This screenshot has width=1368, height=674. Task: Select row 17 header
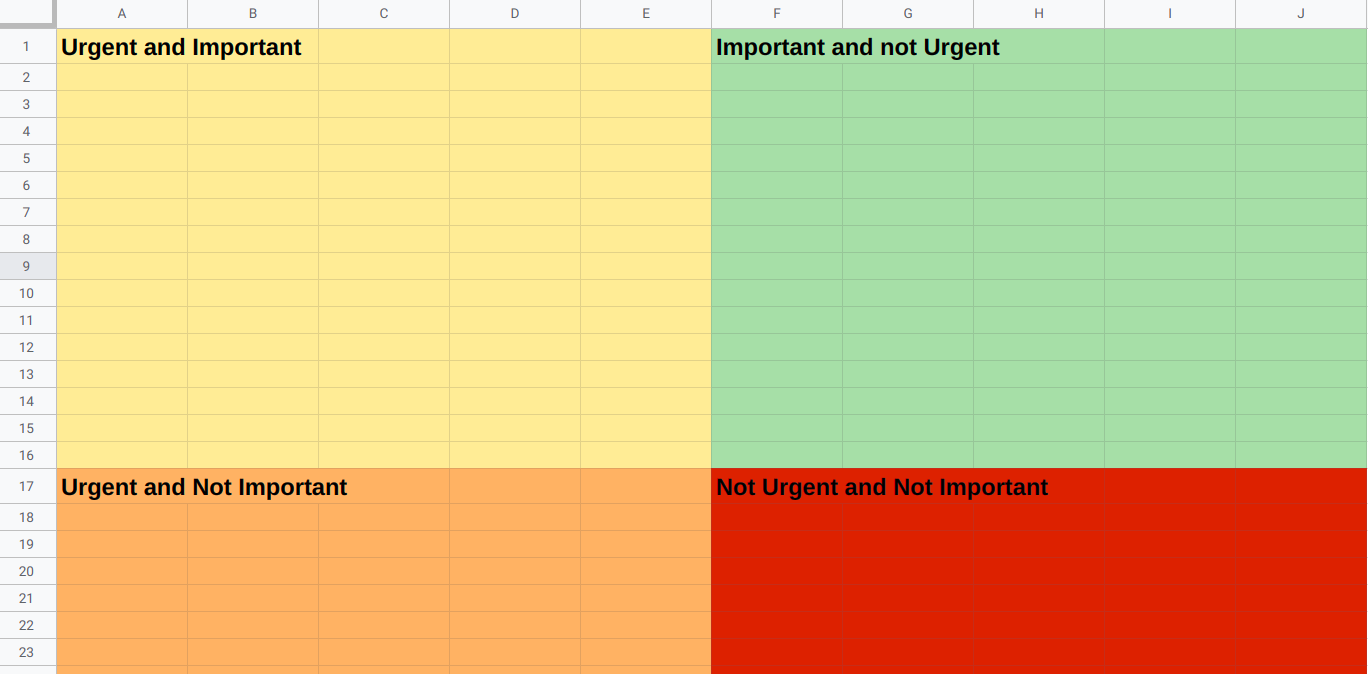point(27,486)
